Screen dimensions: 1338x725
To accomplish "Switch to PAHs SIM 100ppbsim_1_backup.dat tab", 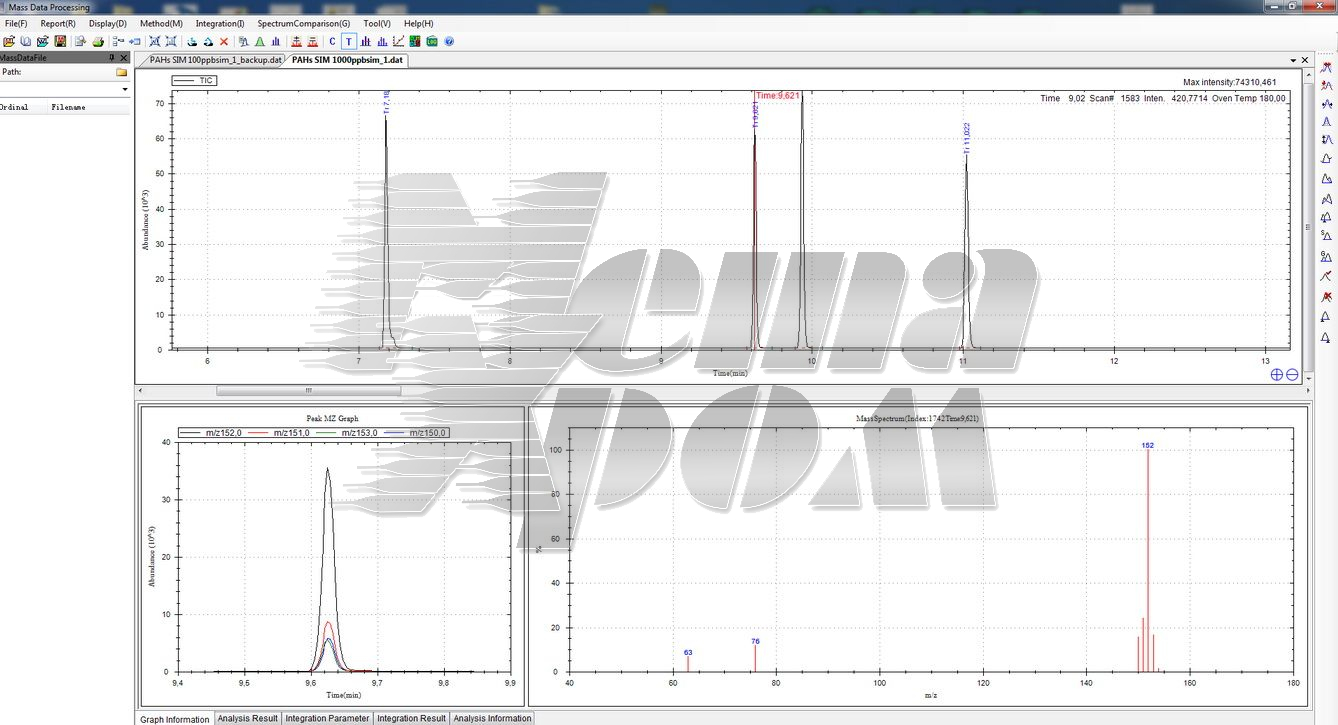I will tap(215, 60).
